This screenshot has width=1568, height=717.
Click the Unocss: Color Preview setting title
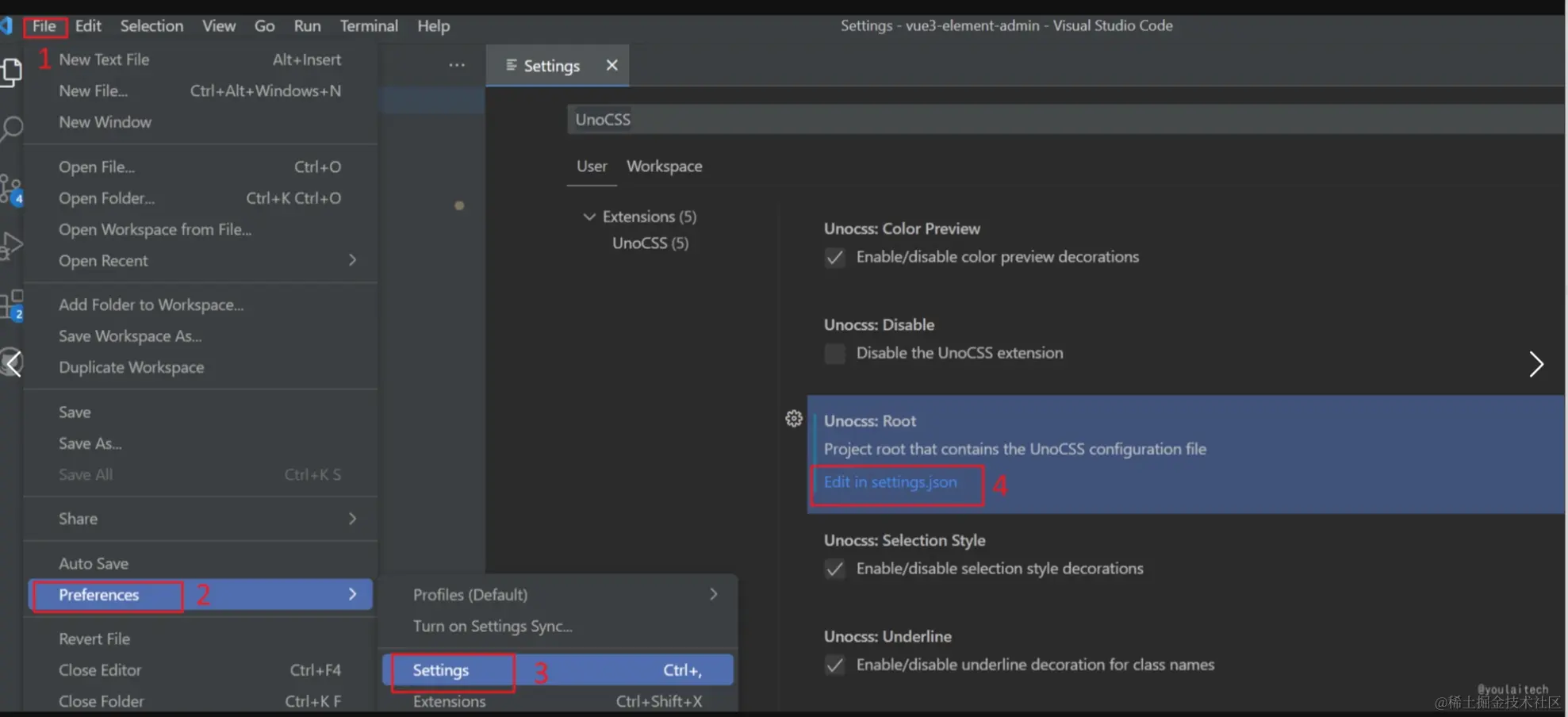point(902,228)
